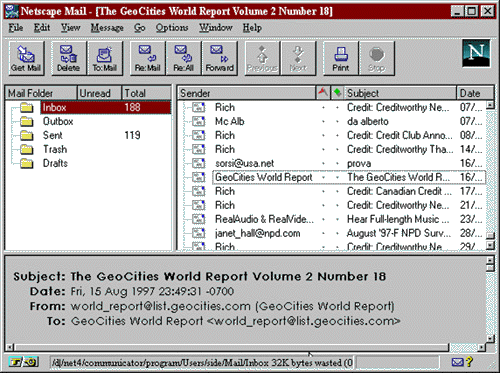Reply to all with Re:All icon
This screenshot has width=500, height=373.
click(x=183, y=58)
